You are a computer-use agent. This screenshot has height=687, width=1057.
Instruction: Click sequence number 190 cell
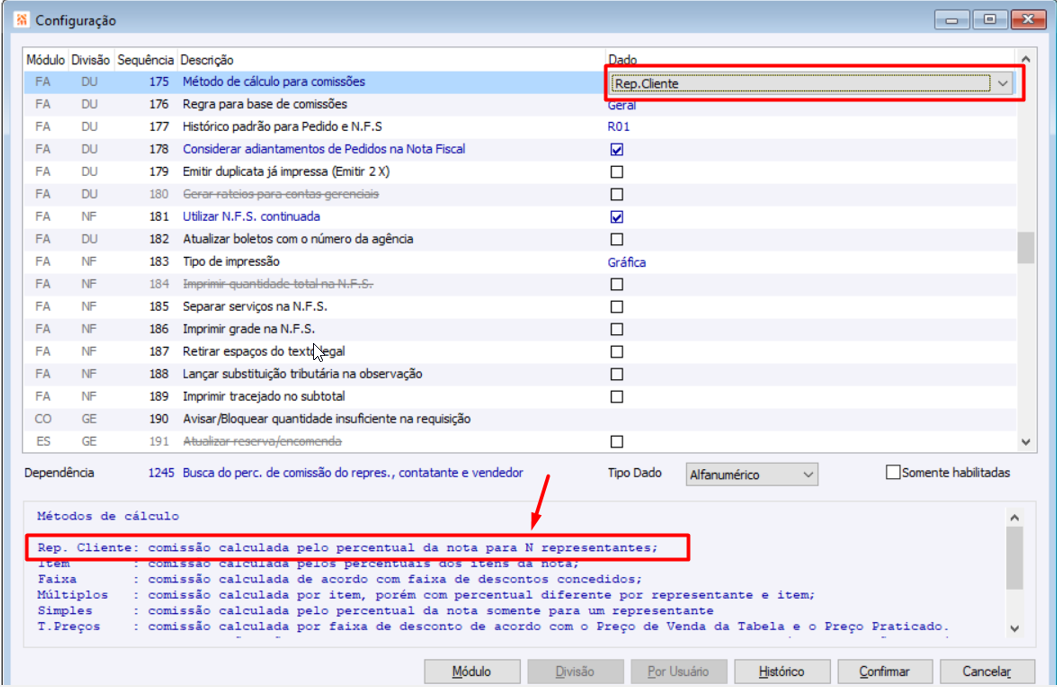point(159,419)
